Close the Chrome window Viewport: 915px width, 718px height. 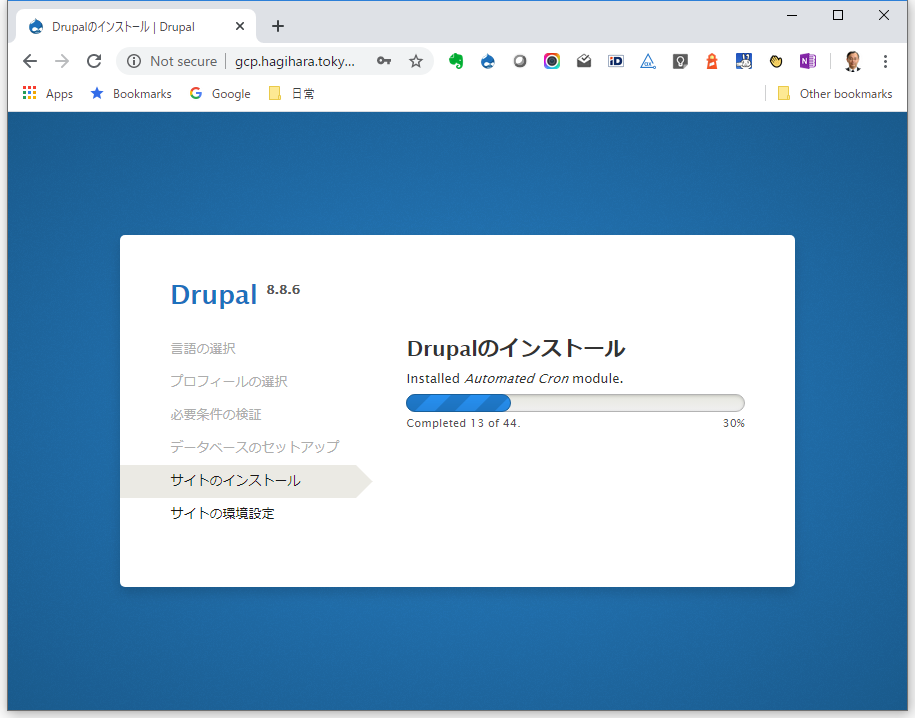click(x=884, y=16)
